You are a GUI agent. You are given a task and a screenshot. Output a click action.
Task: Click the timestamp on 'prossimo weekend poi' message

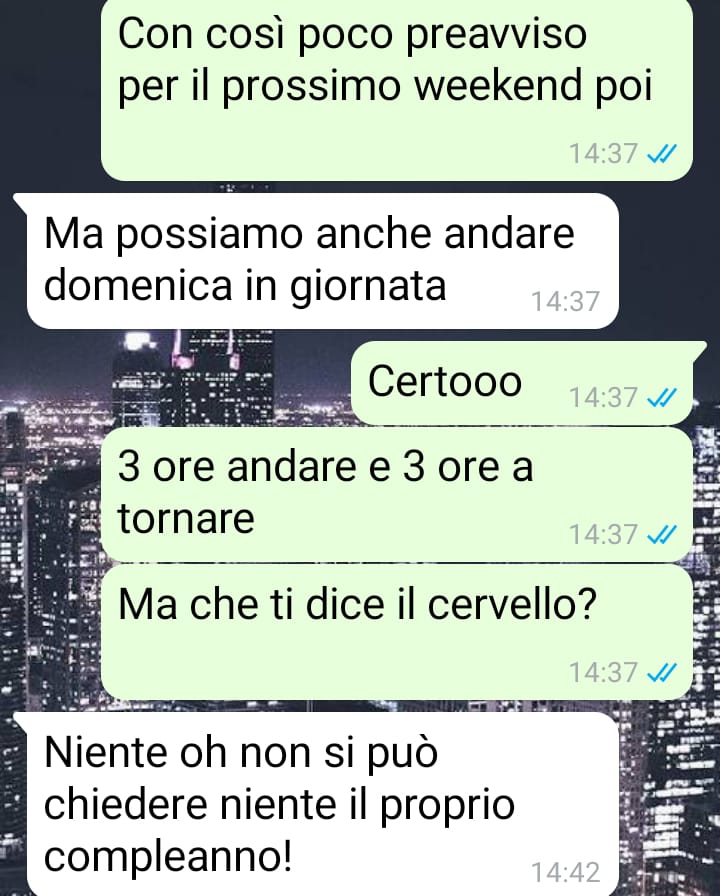[603, 154]
